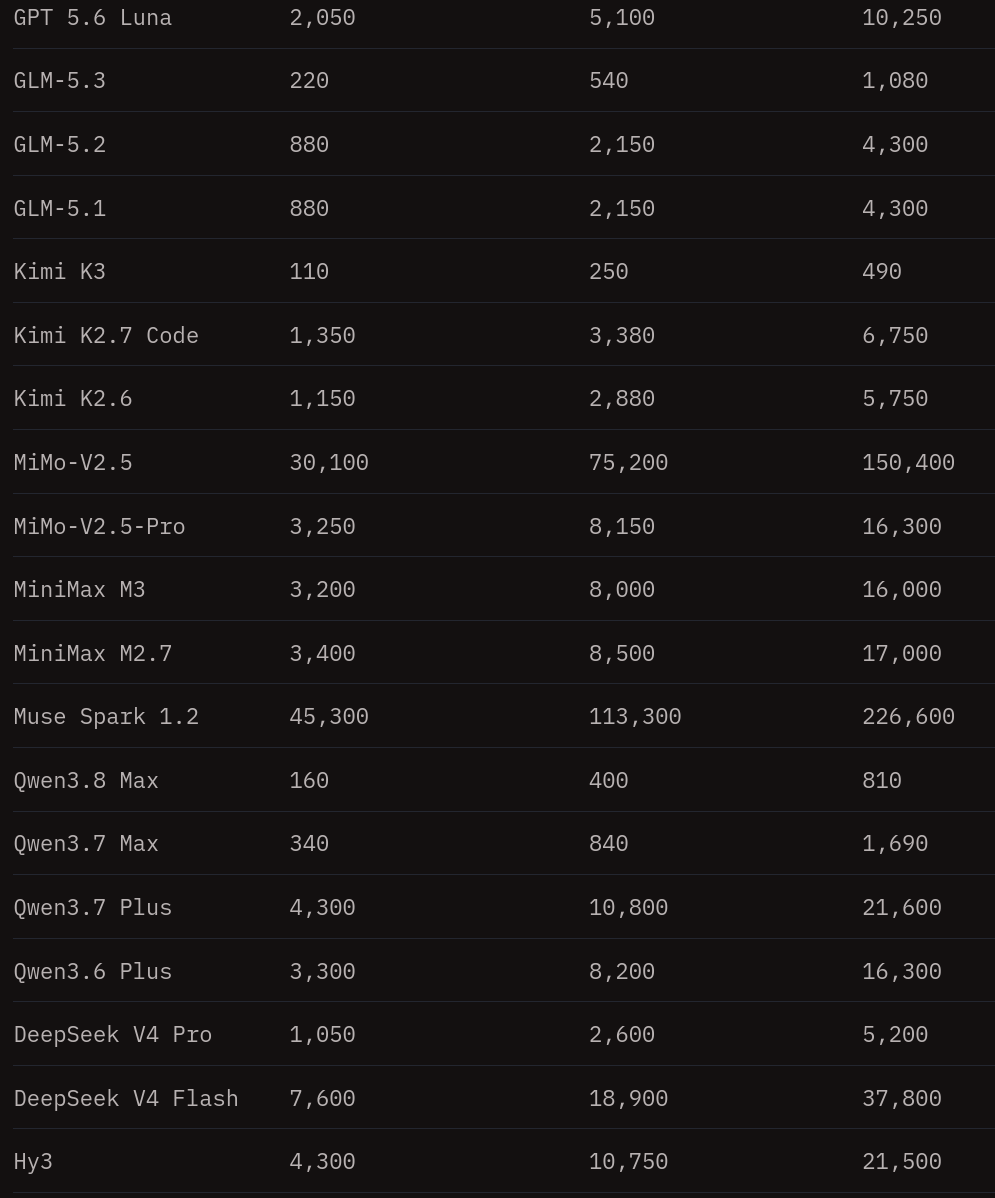This screenshot has height=1198, width=995.
Task: Click the 18,900 DeepSeek V4 Flash value
Action: click(x=628, y=1099)
